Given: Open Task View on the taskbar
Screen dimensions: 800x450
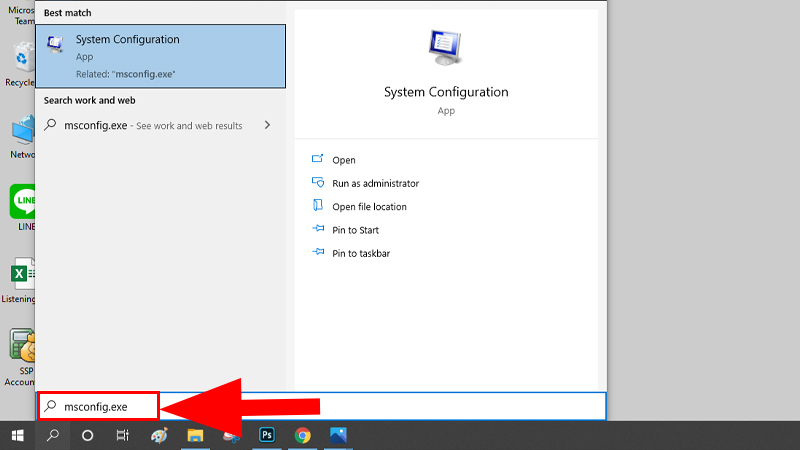Looking at the screenshot, I should [122, 436].
